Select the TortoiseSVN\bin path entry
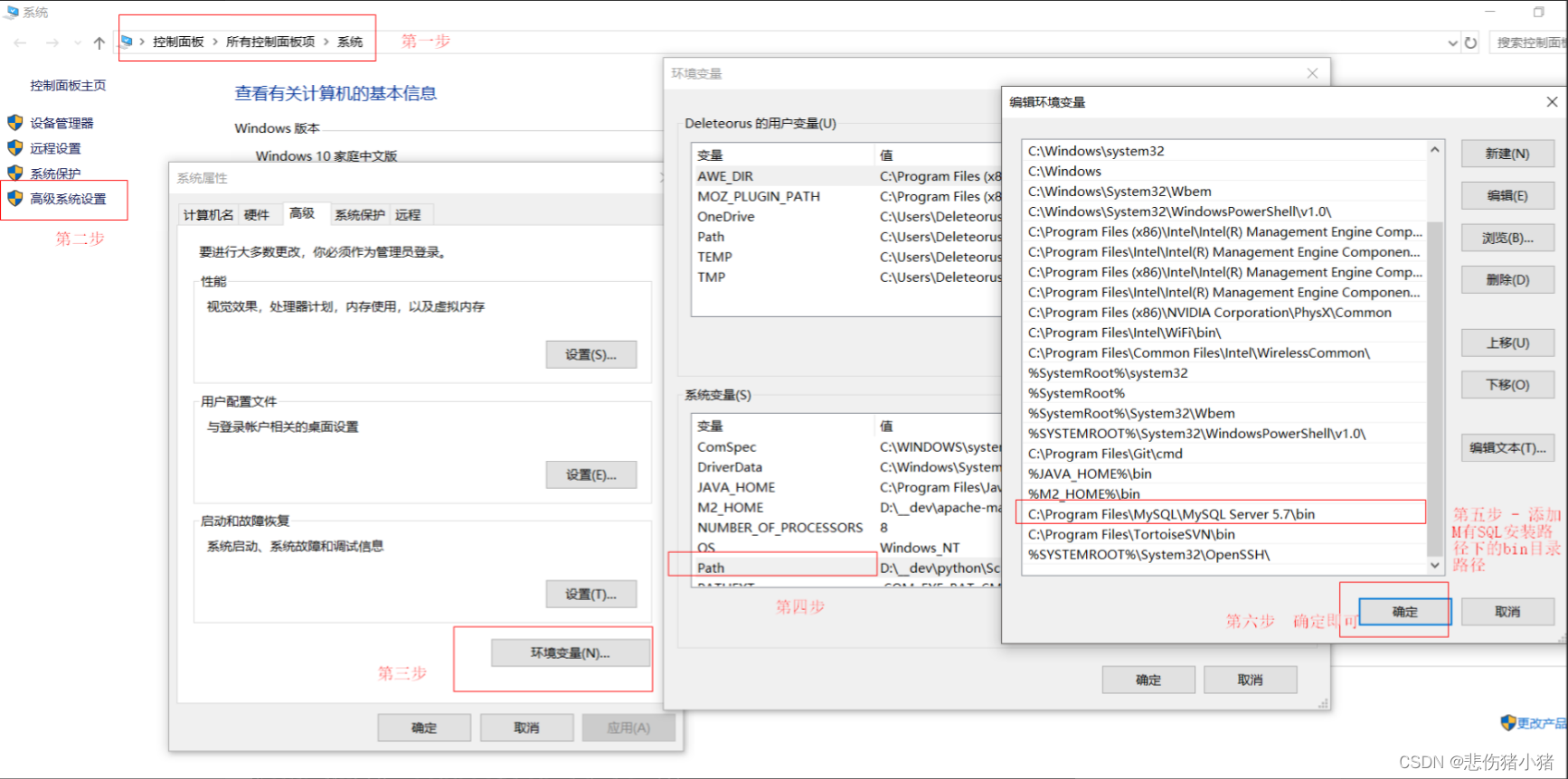The image size is (1568, 779). pyautogui.click(x=1224, y=534)
